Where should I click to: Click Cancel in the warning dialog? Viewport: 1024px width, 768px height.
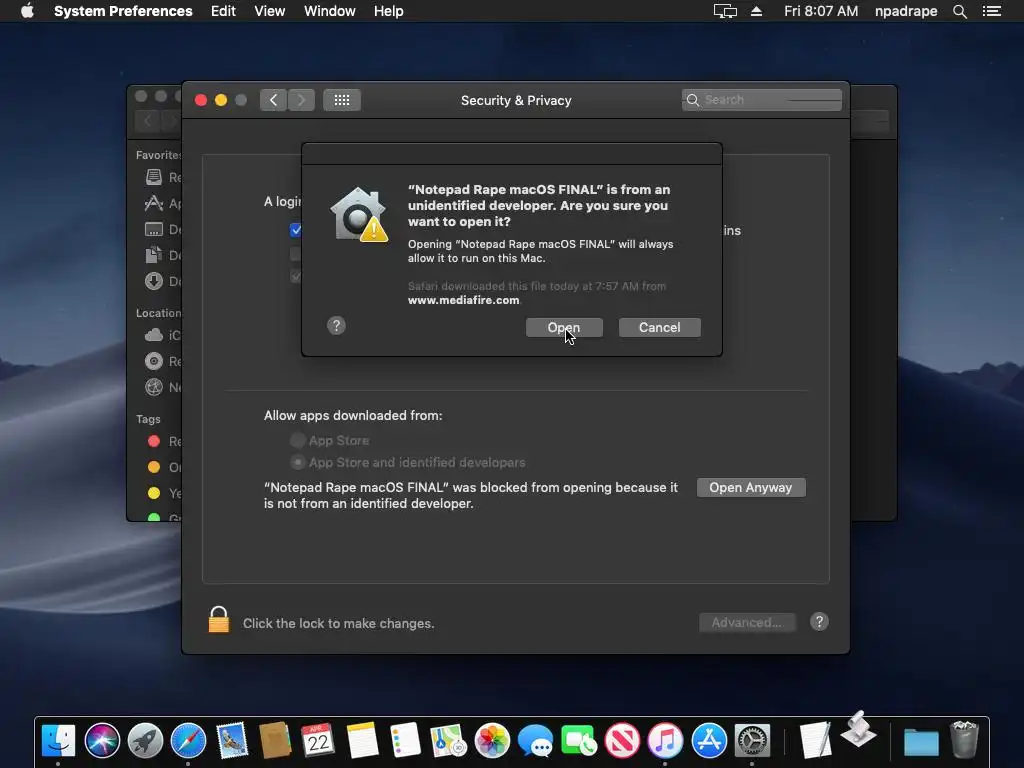click(x=660, y=327)
